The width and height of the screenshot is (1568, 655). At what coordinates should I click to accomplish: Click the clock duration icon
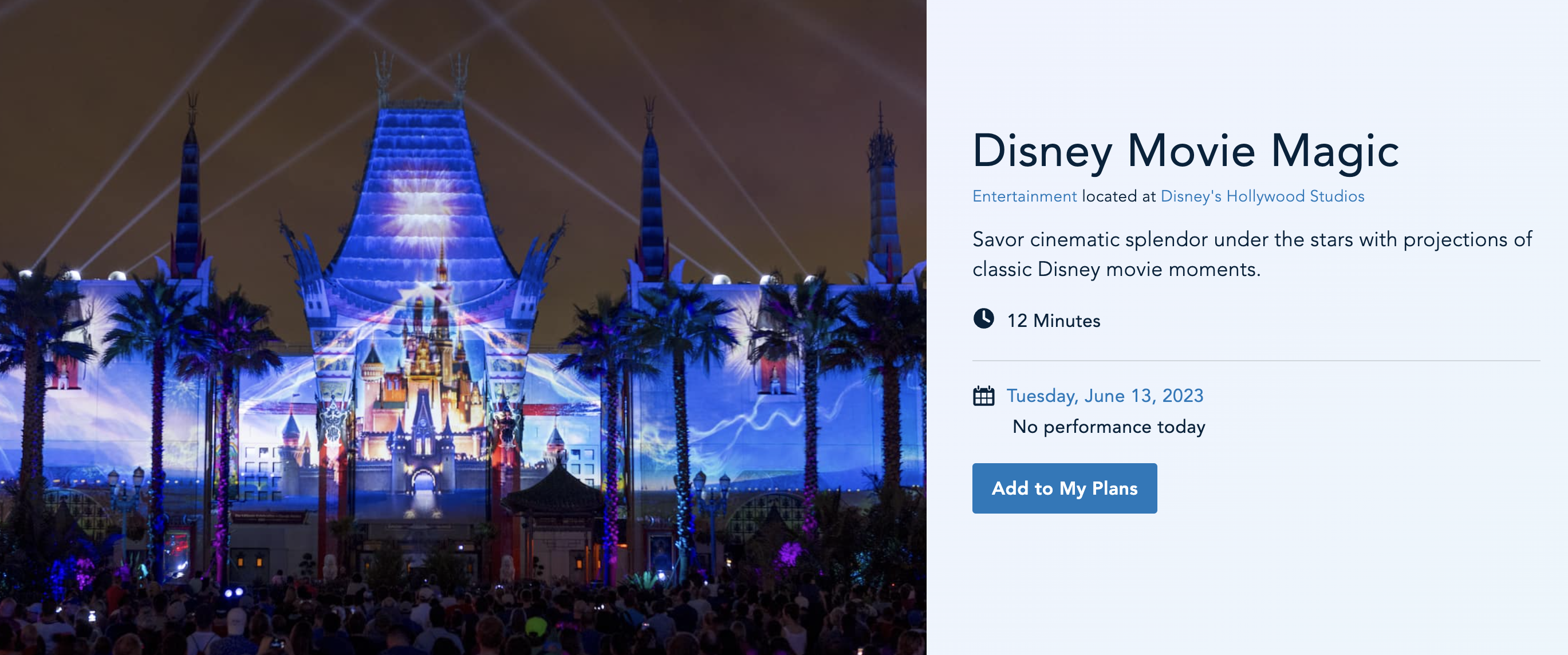point(983,318)
